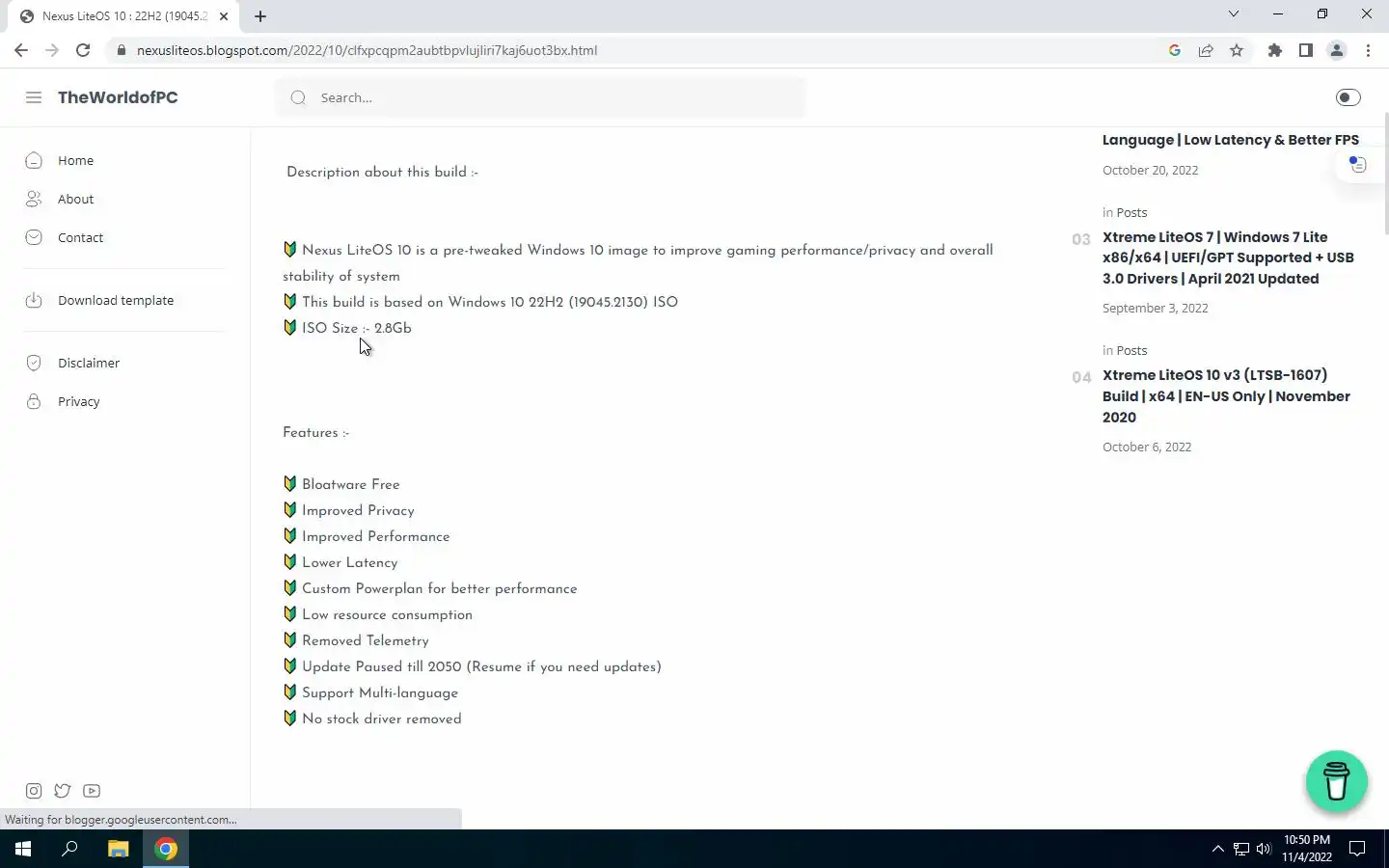
Task: Click the 'Bloatware Free' feature line
Action: click(350, 484)
